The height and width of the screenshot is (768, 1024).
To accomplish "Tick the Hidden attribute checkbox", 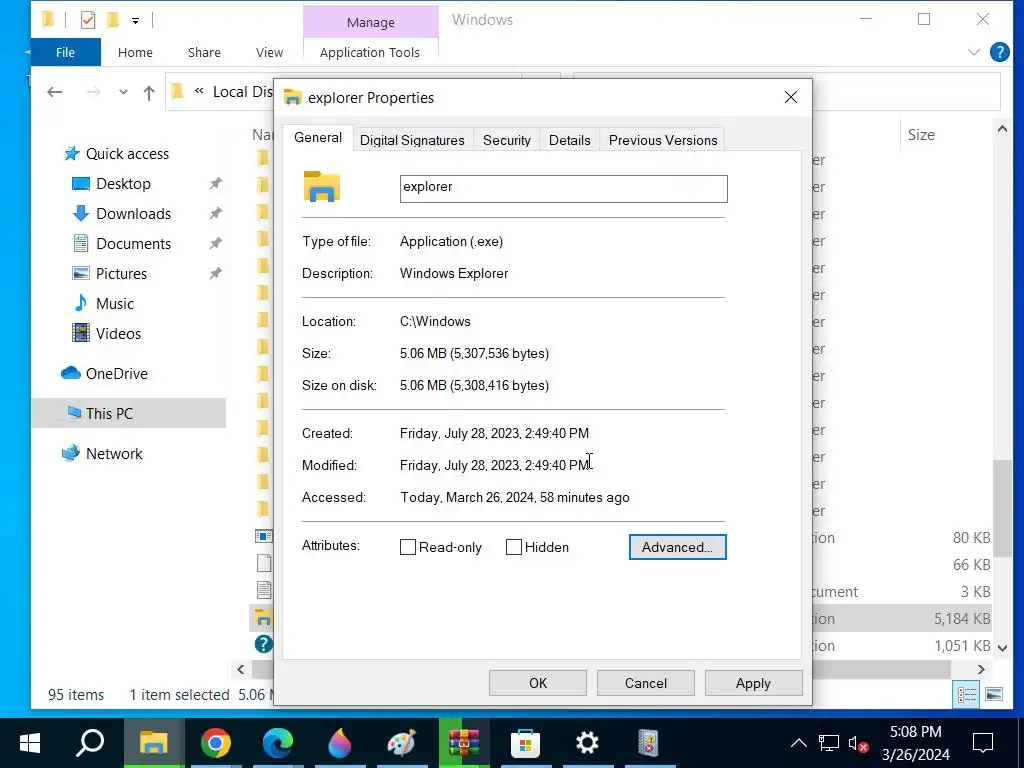I will pyautogui.click(x=514, y=547).
